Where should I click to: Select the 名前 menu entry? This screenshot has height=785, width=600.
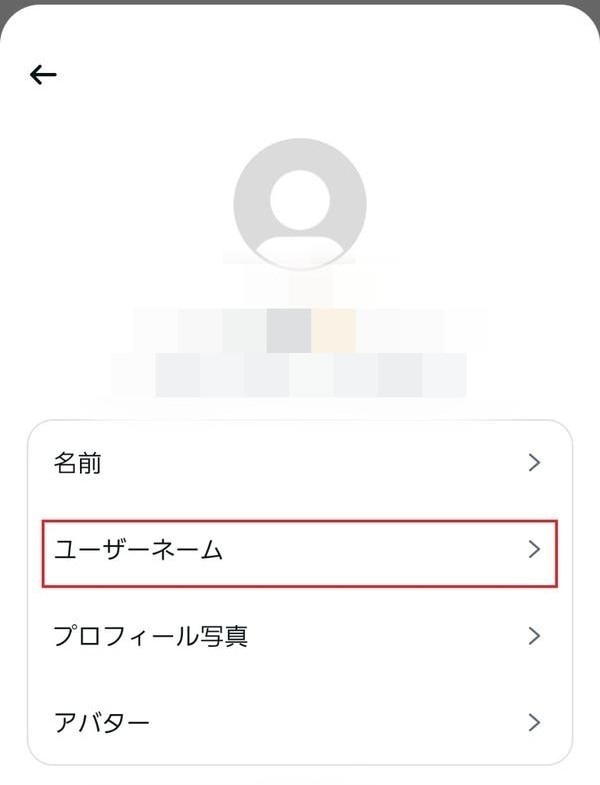(78, 463)
